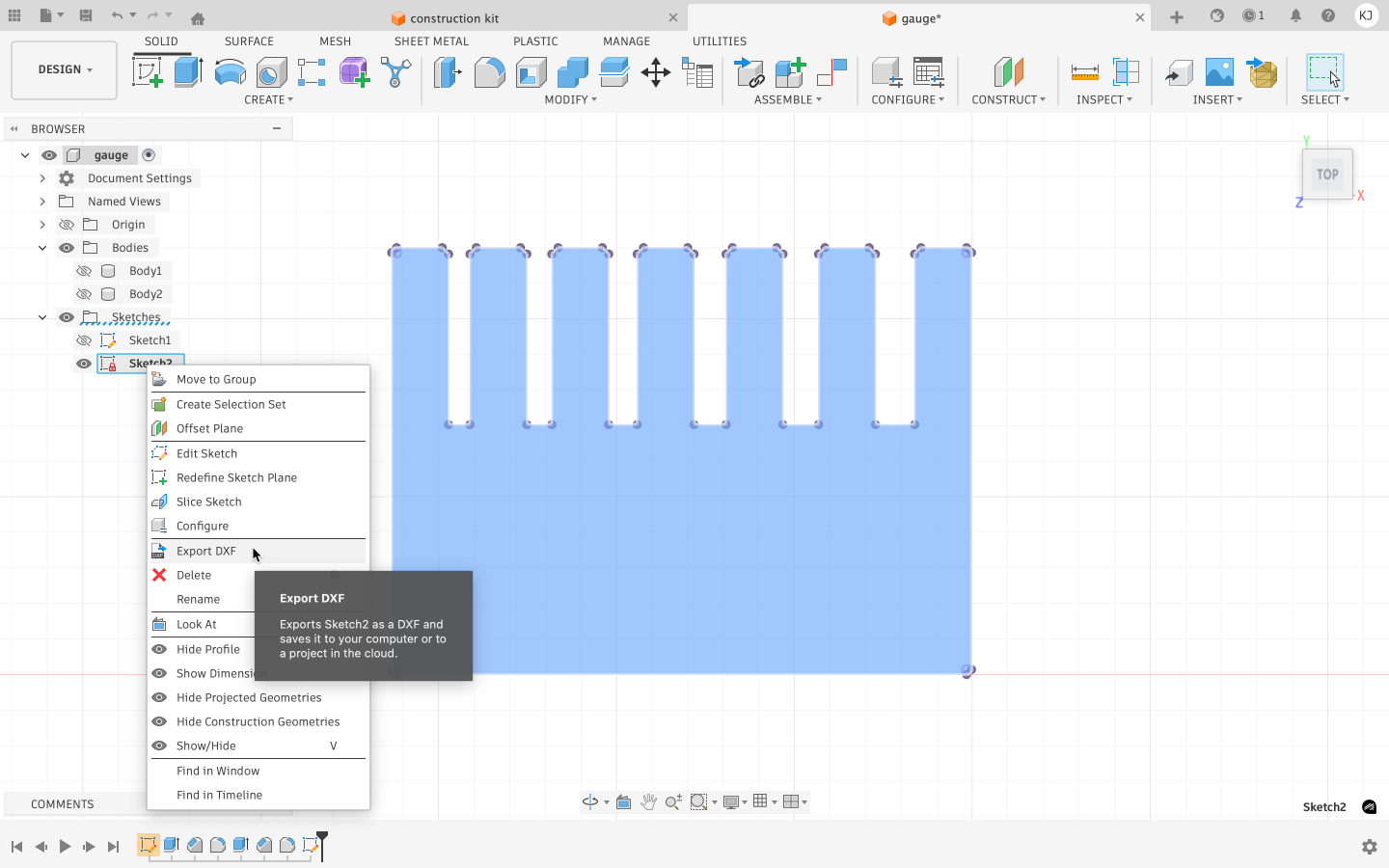This screenshot has height=868, width=1389.
Task: Select the Fillet tool
Action: [x=490, y=72]
